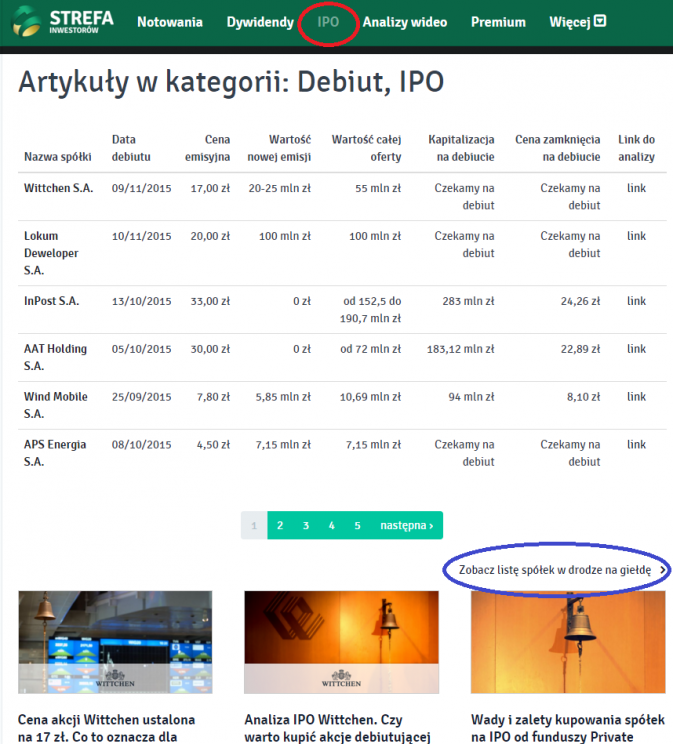Screen dimensions: 673x744
Task: Open analysis link for Wind Mobile
Action: (x=636, y=397)
